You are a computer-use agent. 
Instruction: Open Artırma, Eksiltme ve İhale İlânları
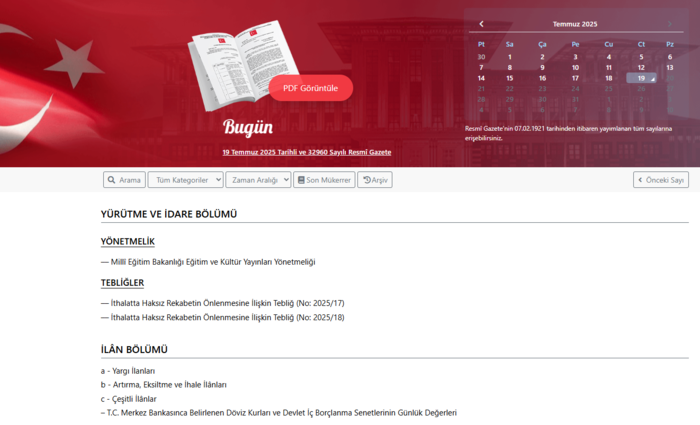point(163,385)
